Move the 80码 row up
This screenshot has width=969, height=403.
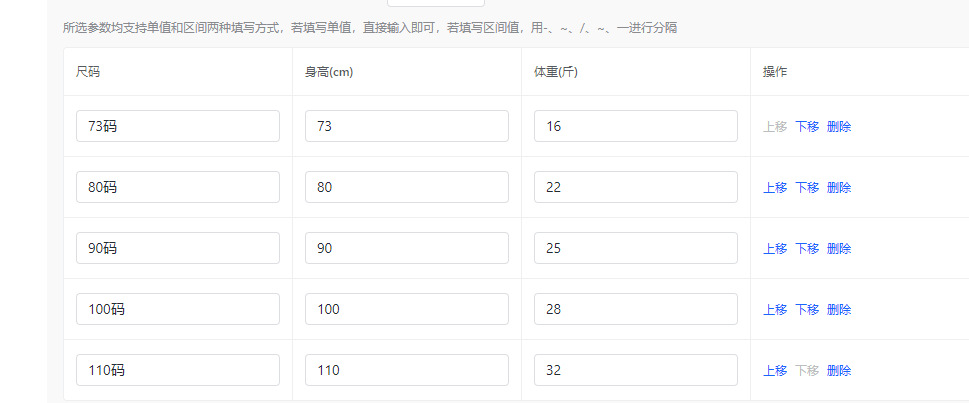[x=775, y=188]
